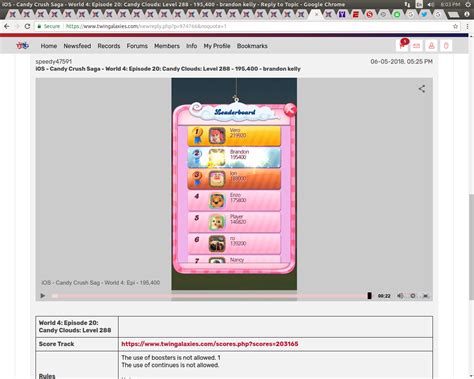Click Vero's avatar in leaderboard
474x379 pixels.
(x=217, y=136)
